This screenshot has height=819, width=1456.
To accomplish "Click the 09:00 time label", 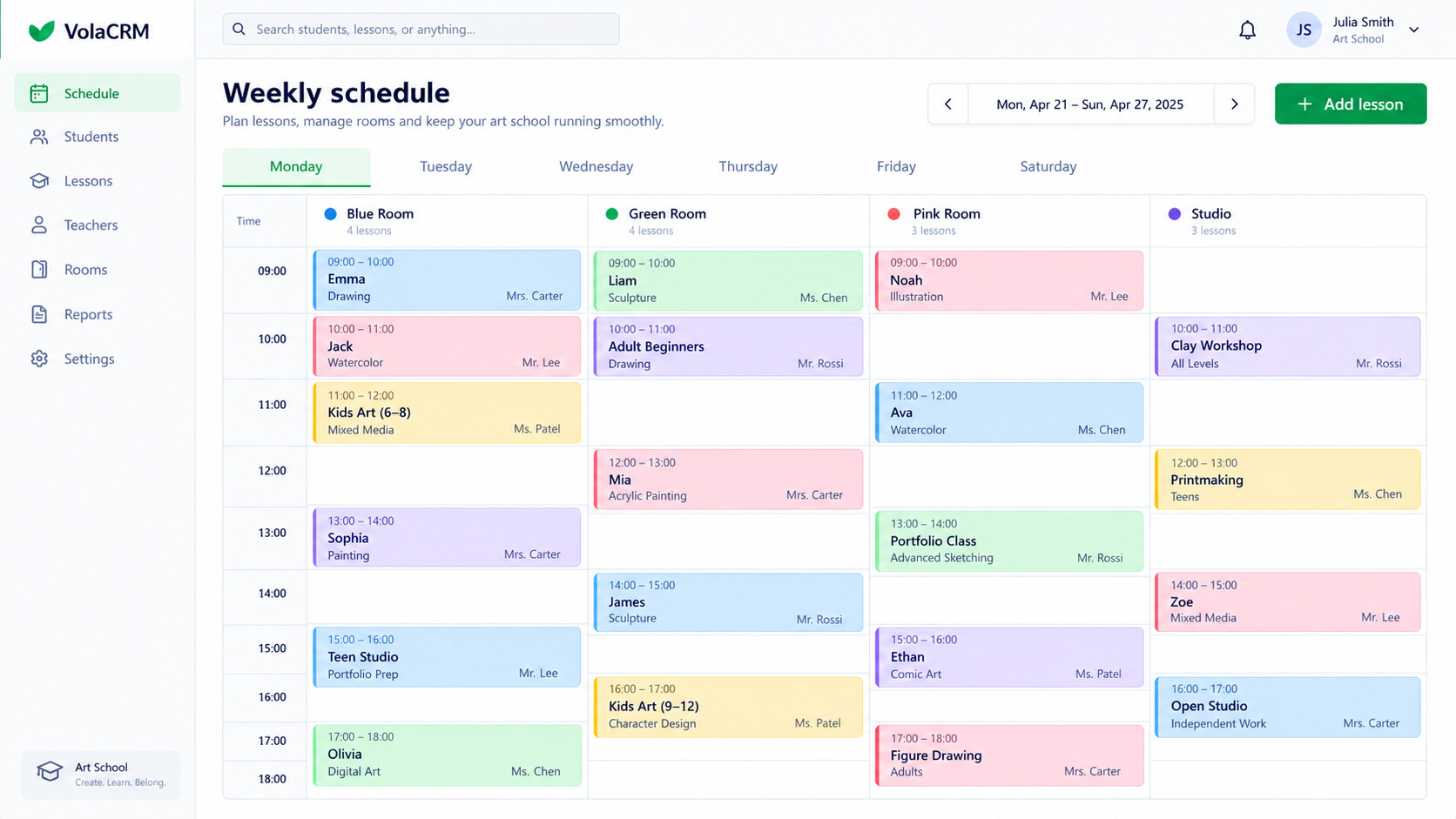I will point(272,271).
